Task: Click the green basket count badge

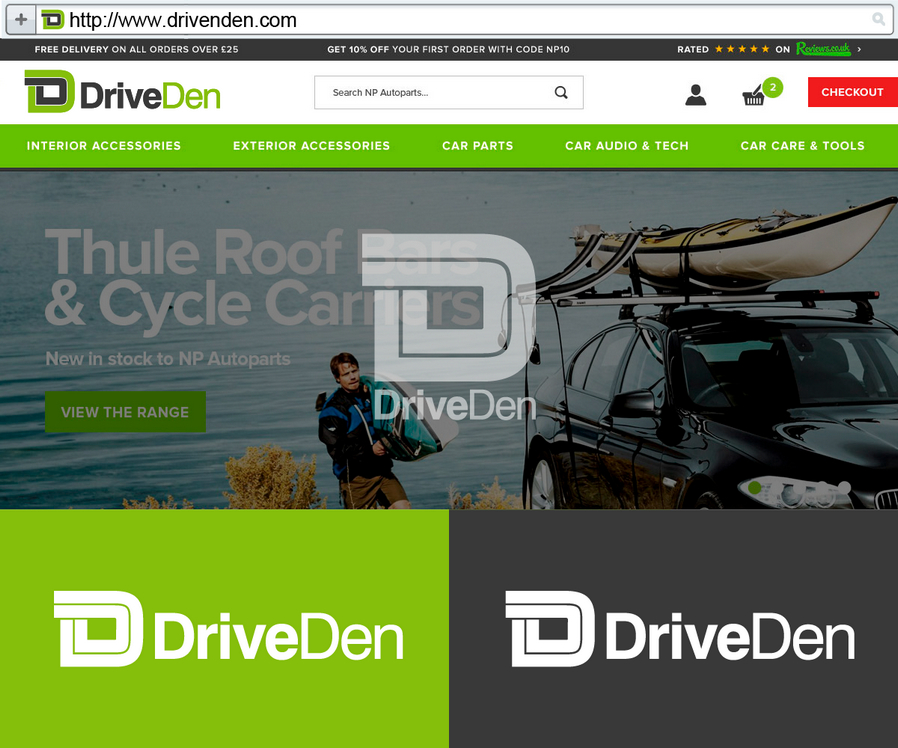Action: [x=773, y=88]
